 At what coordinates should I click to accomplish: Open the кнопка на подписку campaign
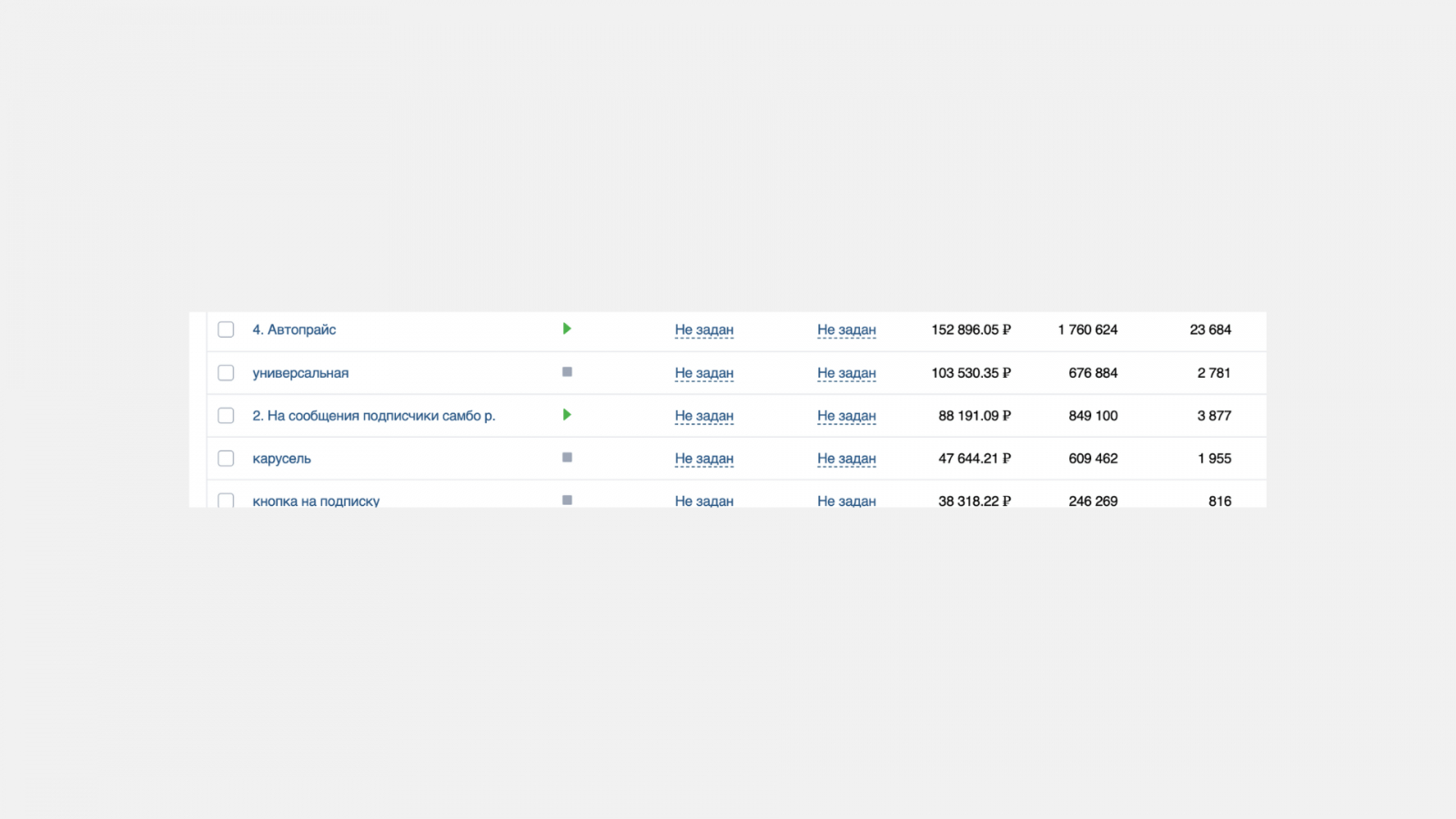pyautogui.click(x=316, y=501)
